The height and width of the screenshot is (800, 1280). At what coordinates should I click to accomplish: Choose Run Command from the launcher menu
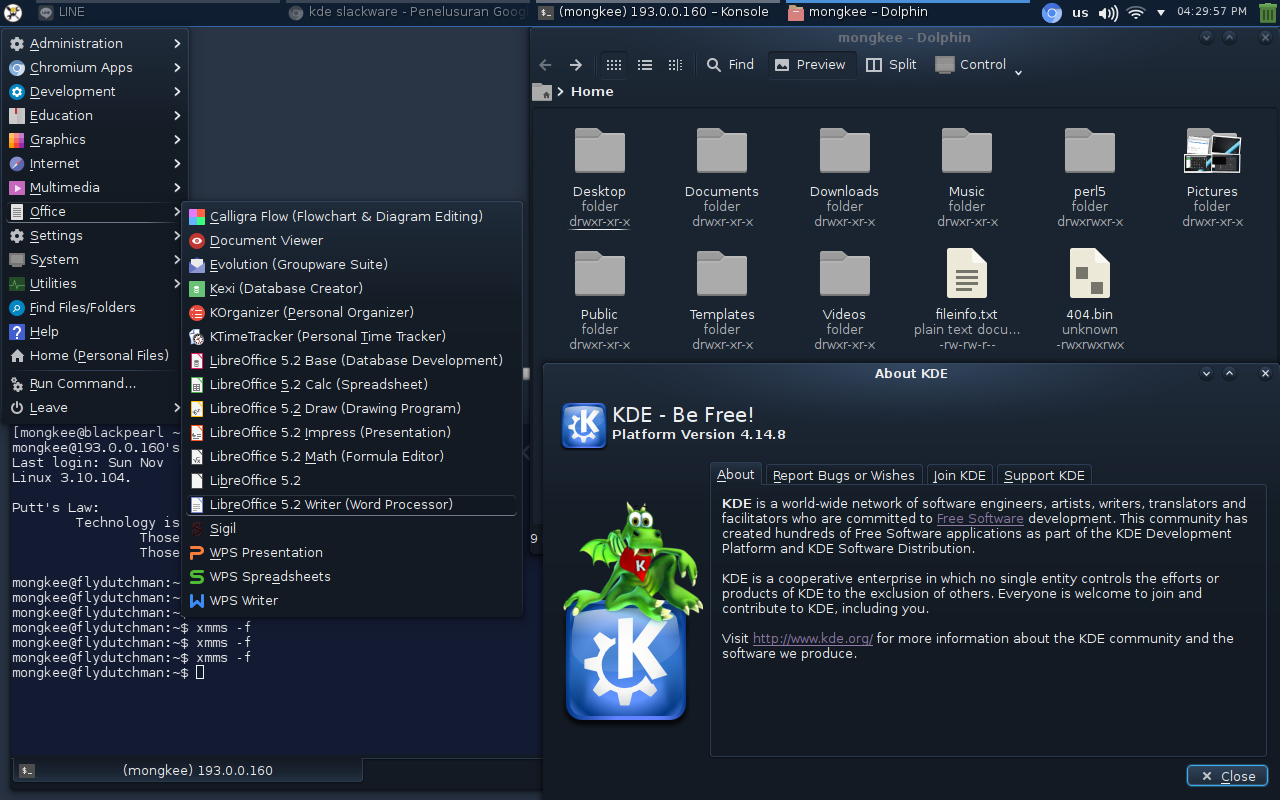(96, 384)
